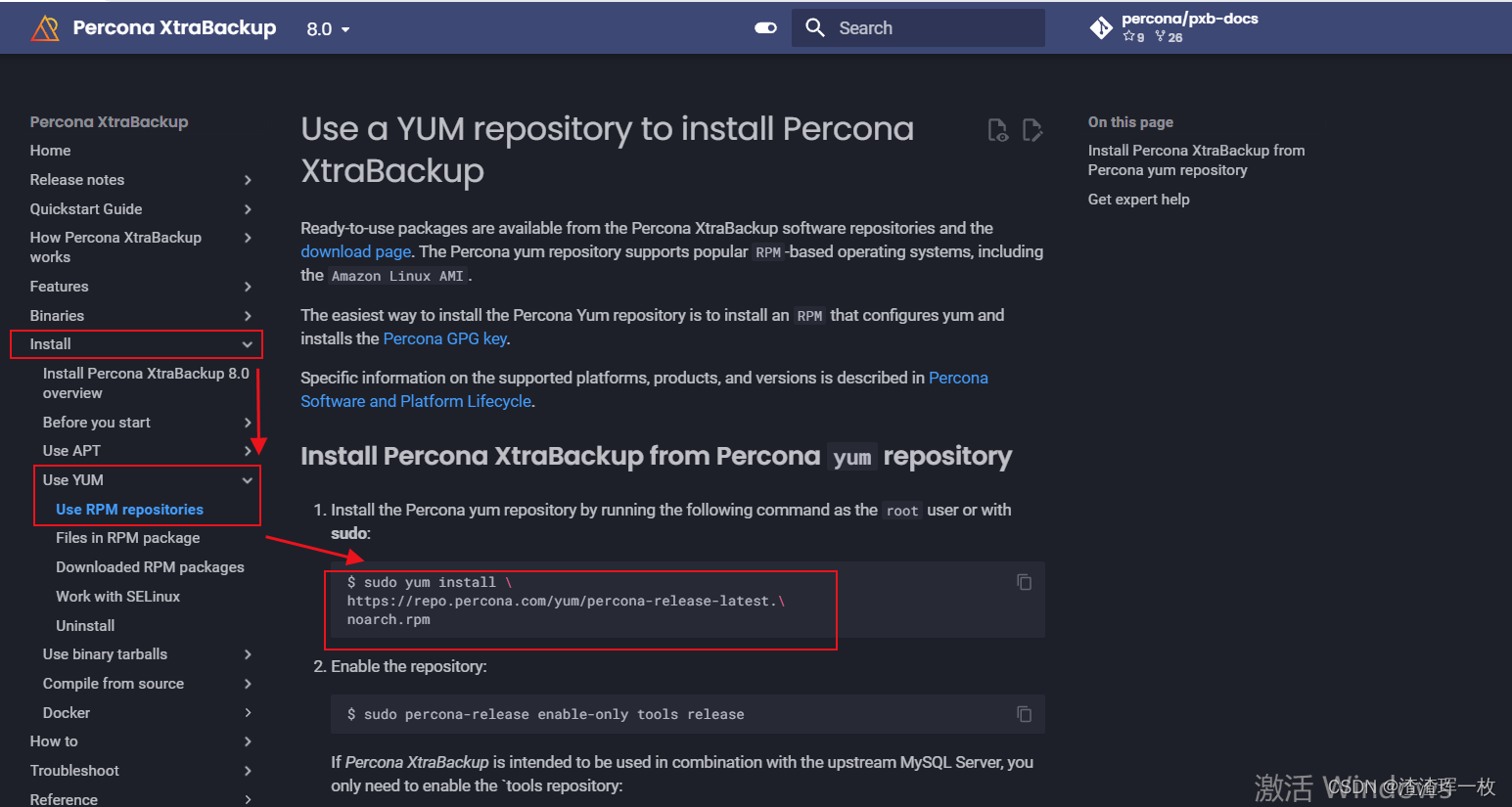Copy the yum install command code
1512x807 pixels.
[x=1024, y=582]
